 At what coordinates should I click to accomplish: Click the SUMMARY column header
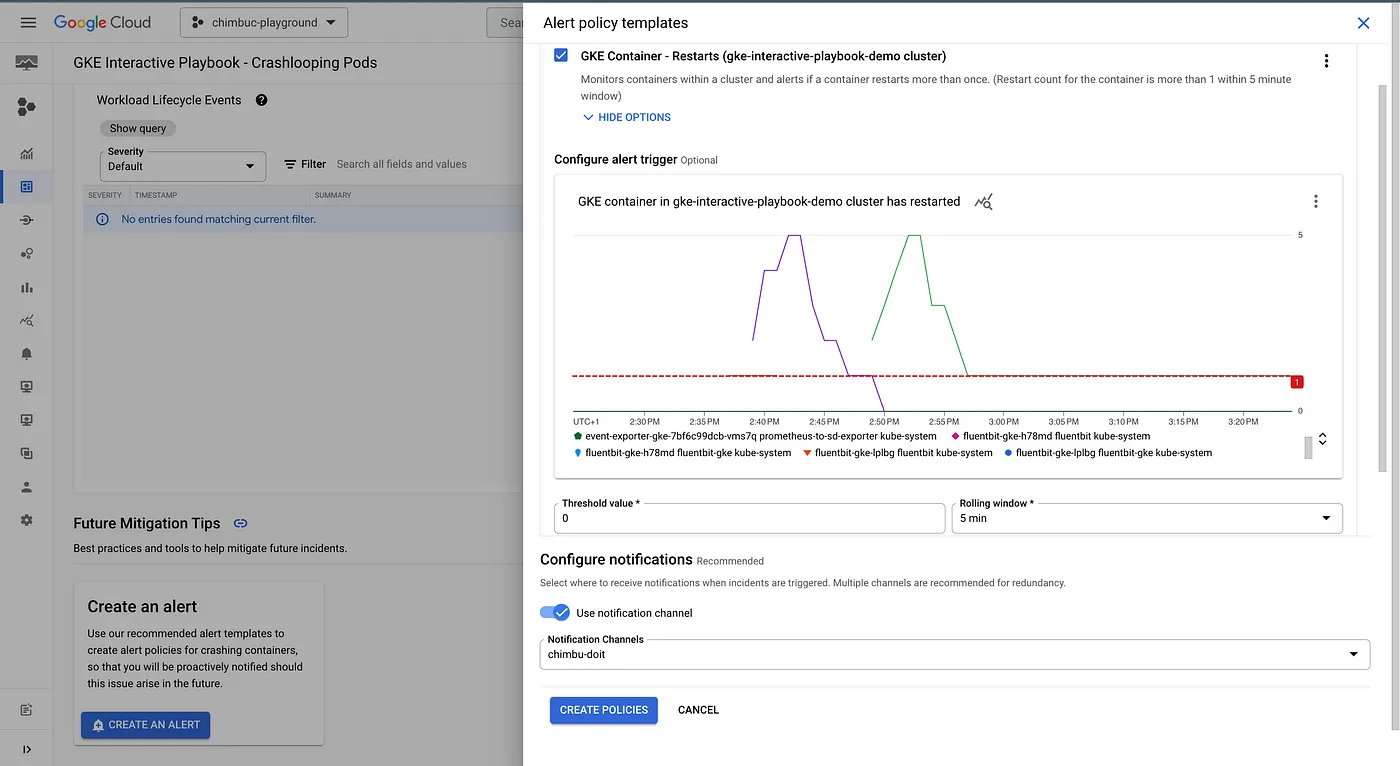click(x=333, y=195)
